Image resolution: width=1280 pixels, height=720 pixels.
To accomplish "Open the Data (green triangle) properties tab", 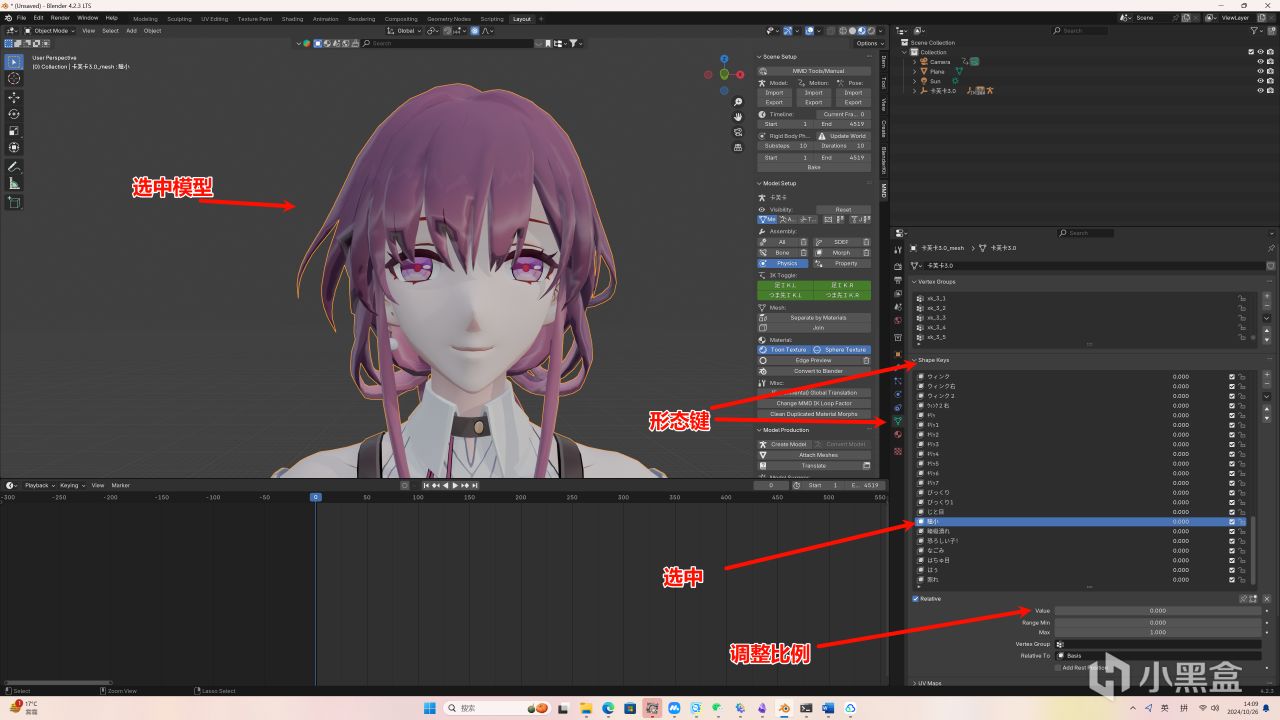I will [897, 422].
